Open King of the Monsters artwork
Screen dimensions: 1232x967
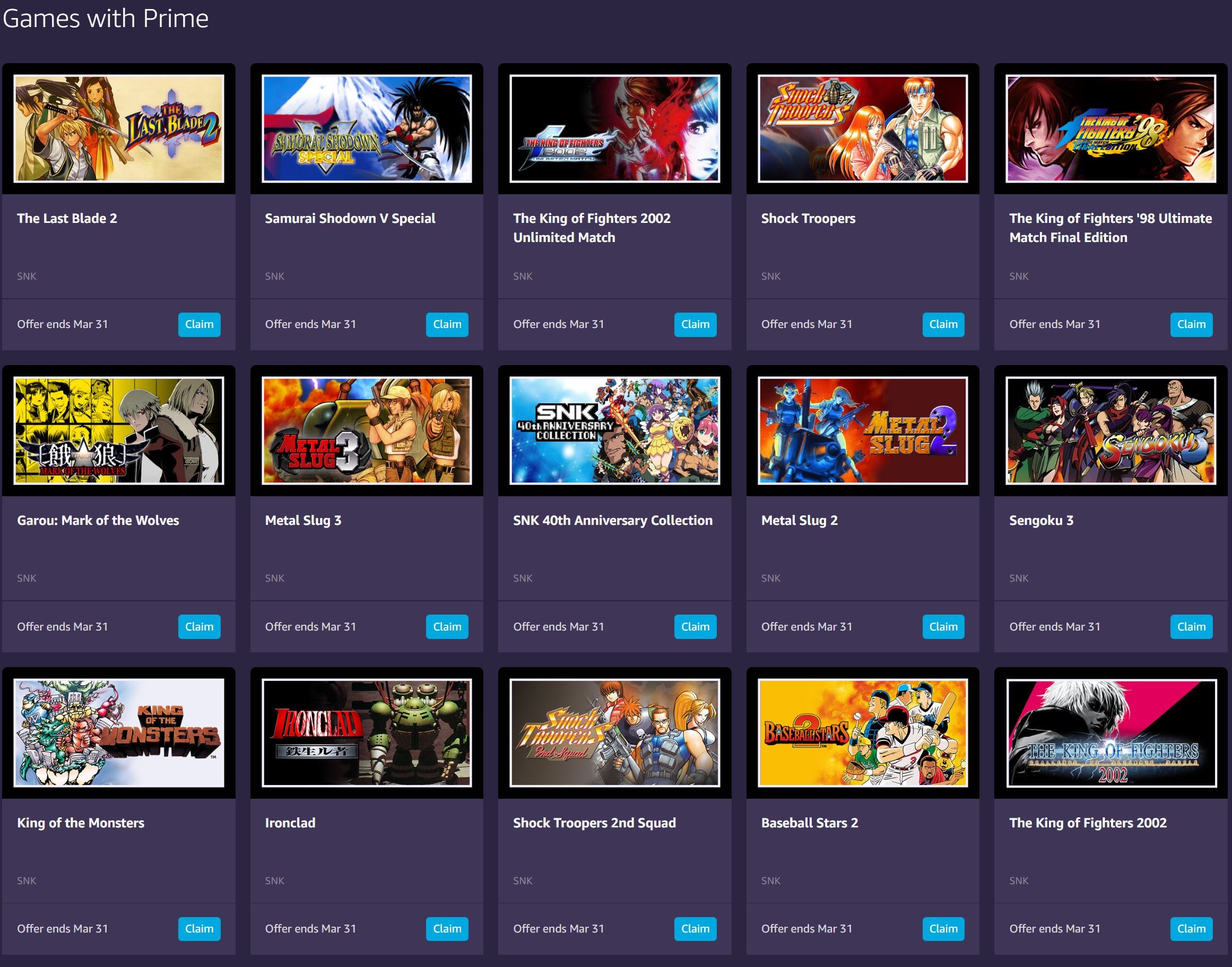pos(119,732)
